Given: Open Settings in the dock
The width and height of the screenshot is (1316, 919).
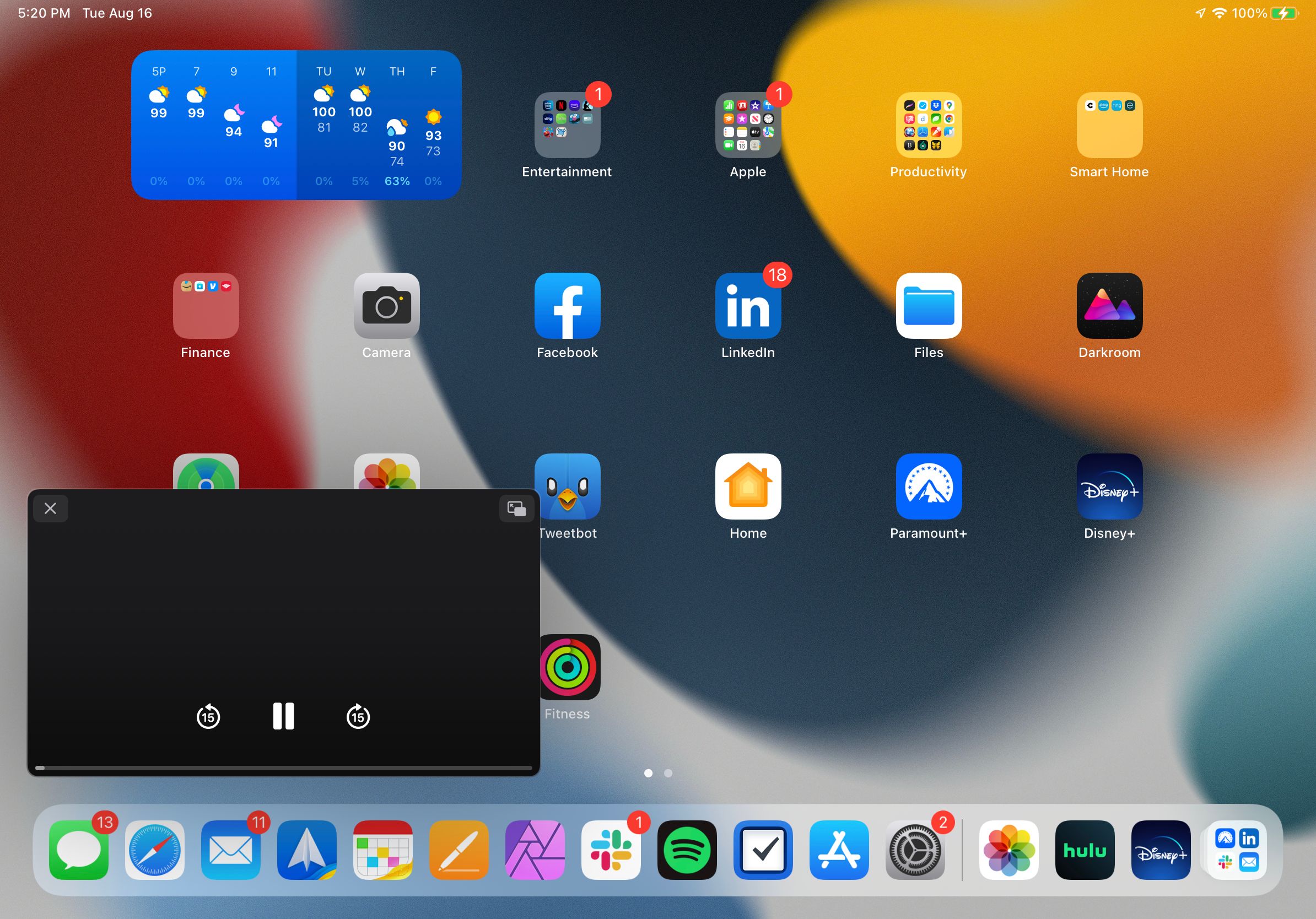Looking at the screenshot, I should pos(915,850).
